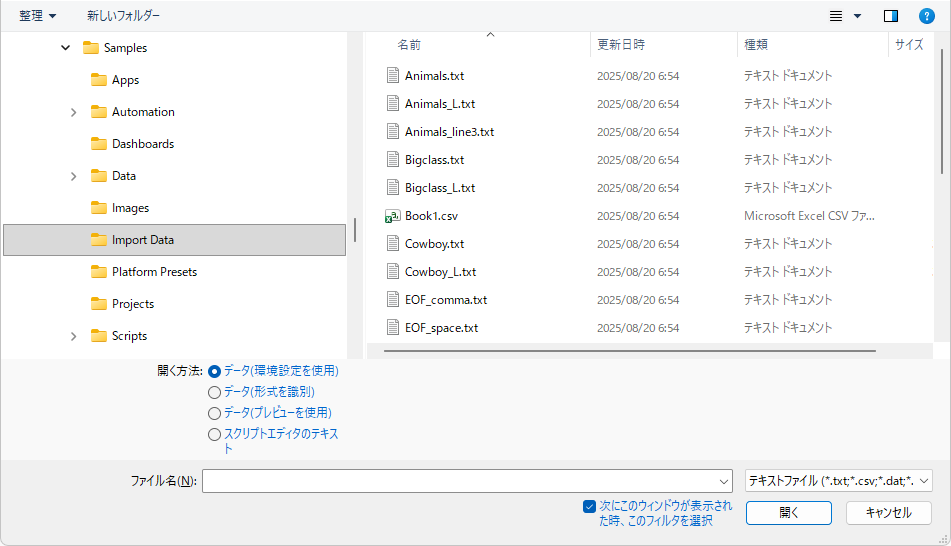This screenshot has width=951, height=546.
Task: Open help with the question mark icon
Action: click(x=927, y=16)
